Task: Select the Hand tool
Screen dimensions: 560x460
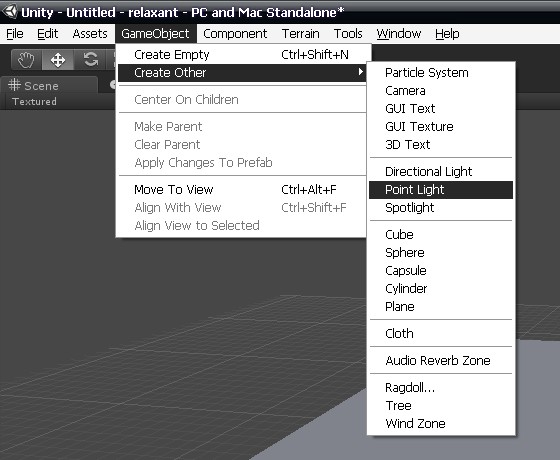Action: [x=26, y=59]
